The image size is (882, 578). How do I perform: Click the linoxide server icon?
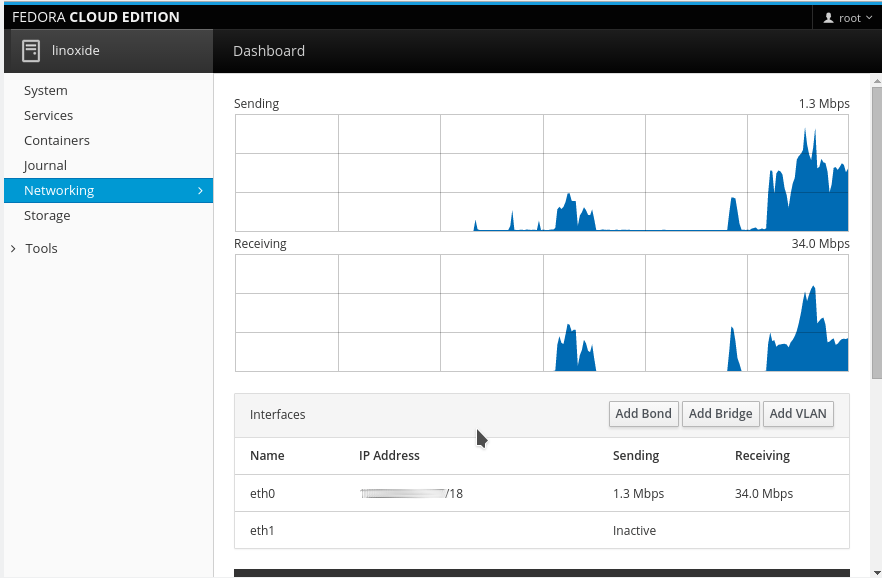tap(31, 51)
